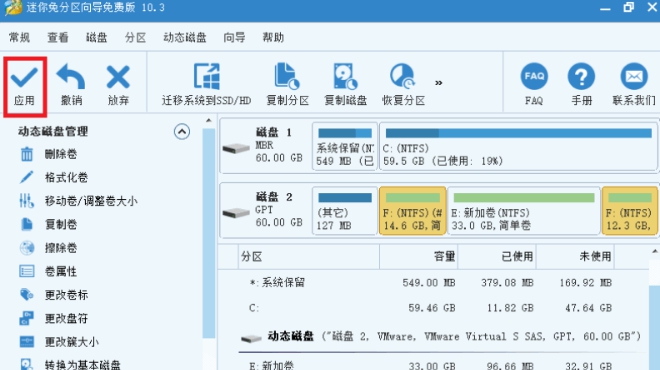Image resolution: width=660 pixels, height=370 pixels.
Task: Open the 复制分区 wizard
Action: (x=287, y=85)
